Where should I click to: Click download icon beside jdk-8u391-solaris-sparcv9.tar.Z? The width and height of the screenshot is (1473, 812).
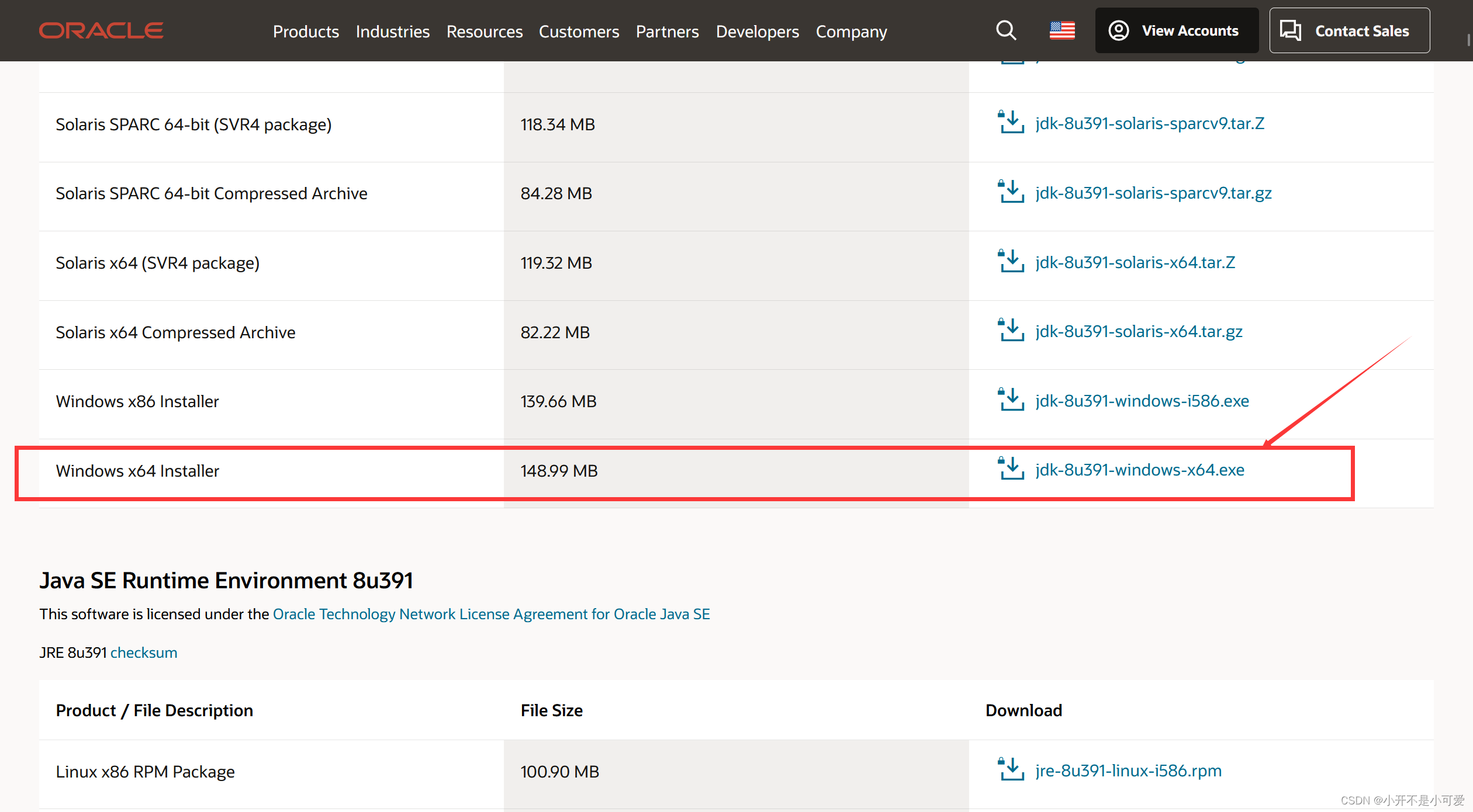coord(1011,122)
